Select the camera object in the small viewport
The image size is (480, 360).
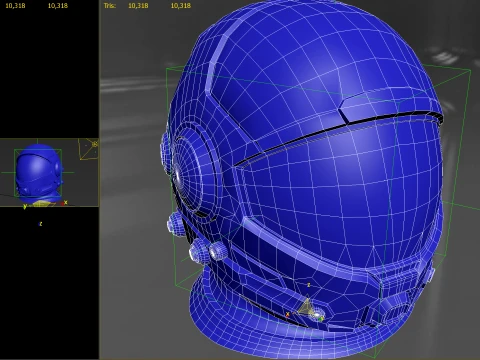click(88, 149)
